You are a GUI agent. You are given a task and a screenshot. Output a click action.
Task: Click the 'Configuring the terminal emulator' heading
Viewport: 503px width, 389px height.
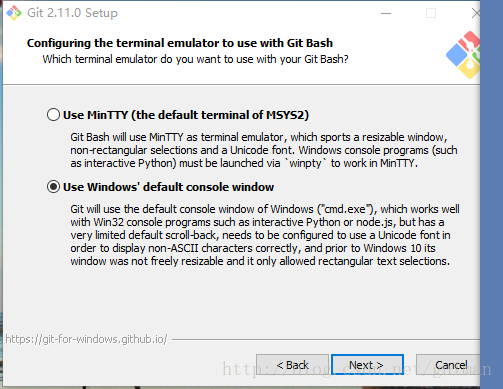180,43
